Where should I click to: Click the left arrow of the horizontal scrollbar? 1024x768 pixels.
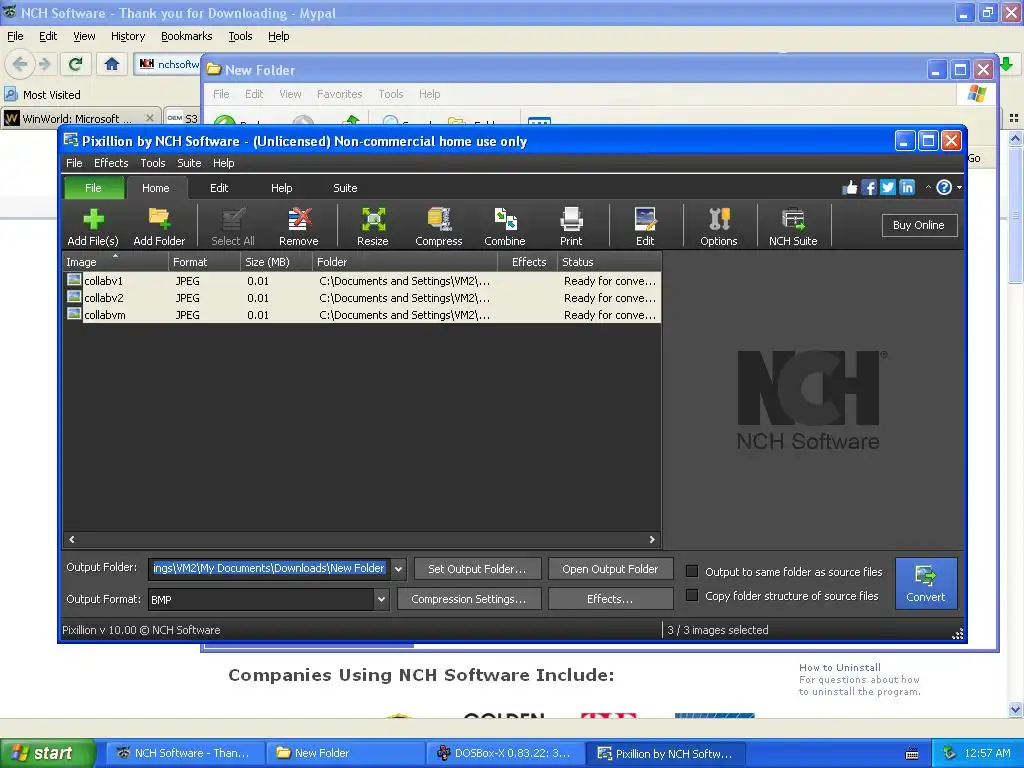(72, 539)
